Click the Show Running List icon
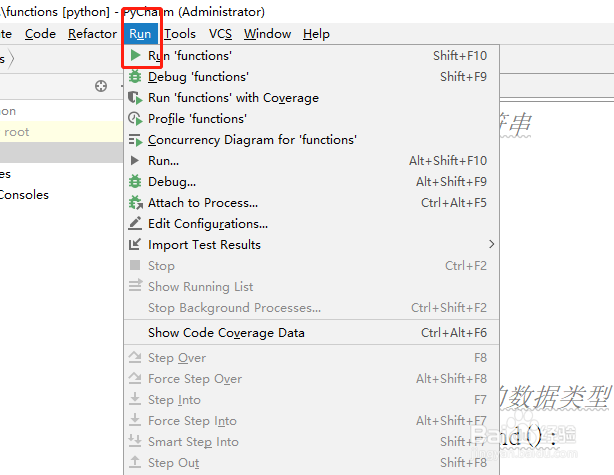This screenshot has width=614, height=475. 135,285
